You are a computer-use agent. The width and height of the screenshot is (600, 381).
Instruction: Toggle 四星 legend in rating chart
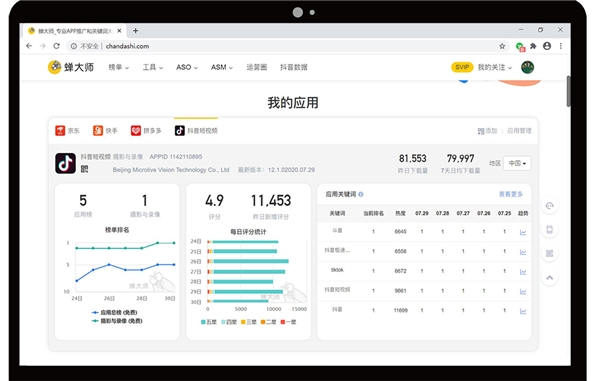(229, 322)
